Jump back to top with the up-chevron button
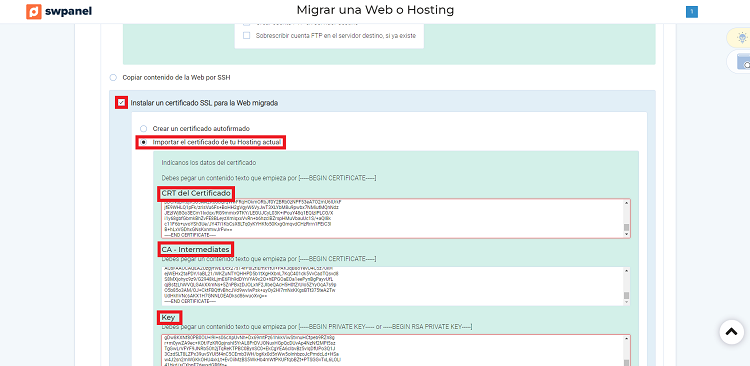The width and height of the screenshot is (750, 366). [731, 332]
